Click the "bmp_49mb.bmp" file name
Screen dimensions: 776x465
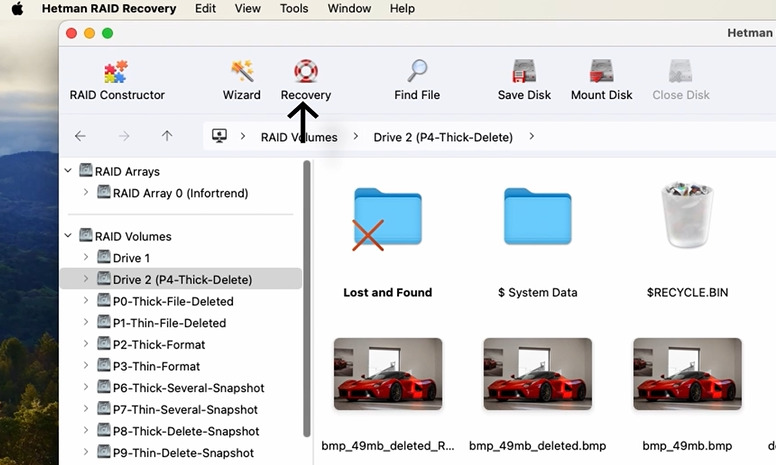point(687,446)
